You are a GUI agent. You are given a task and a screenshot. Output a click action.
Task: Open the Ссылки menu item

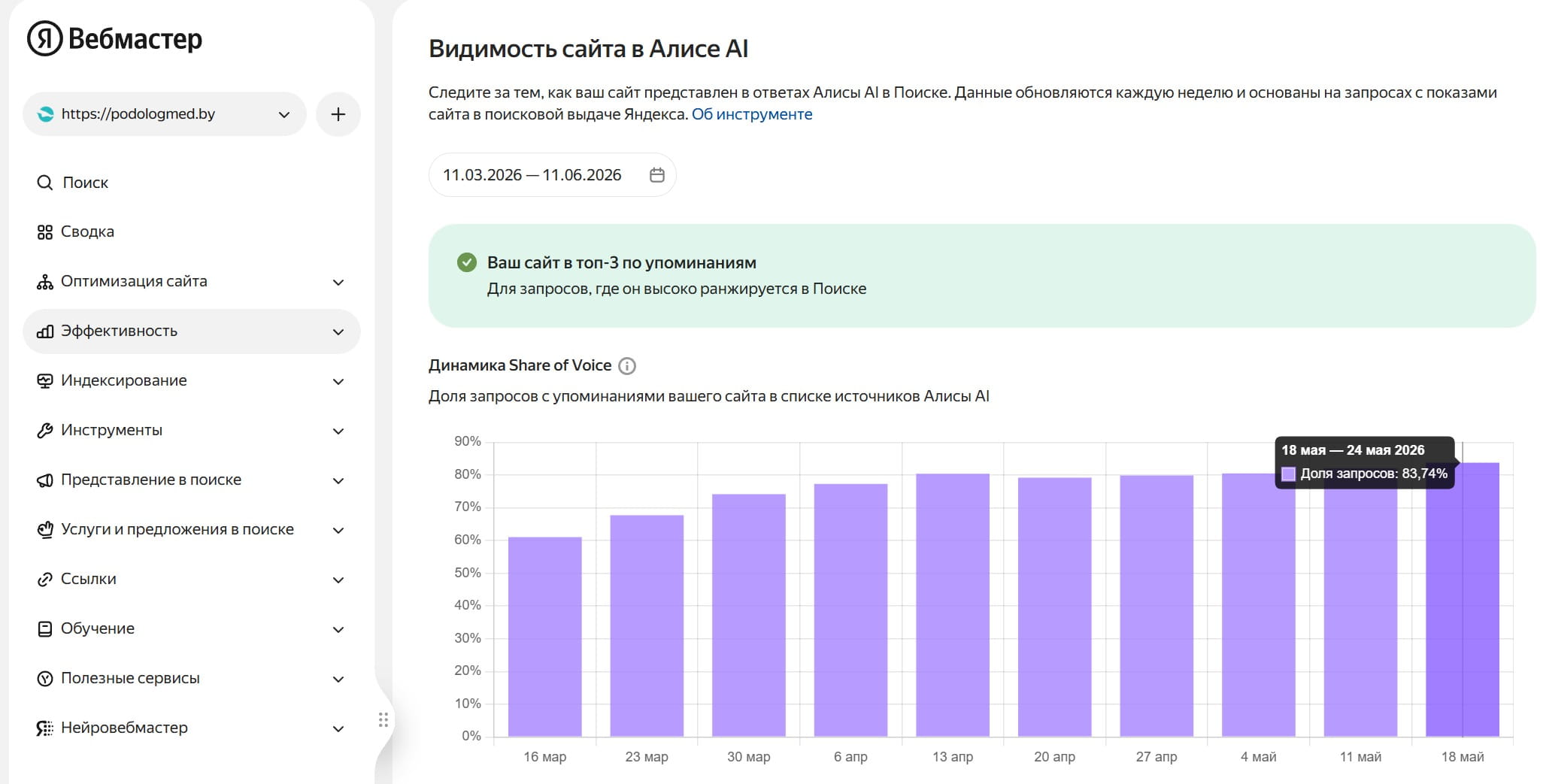click(x=192, y=580)
